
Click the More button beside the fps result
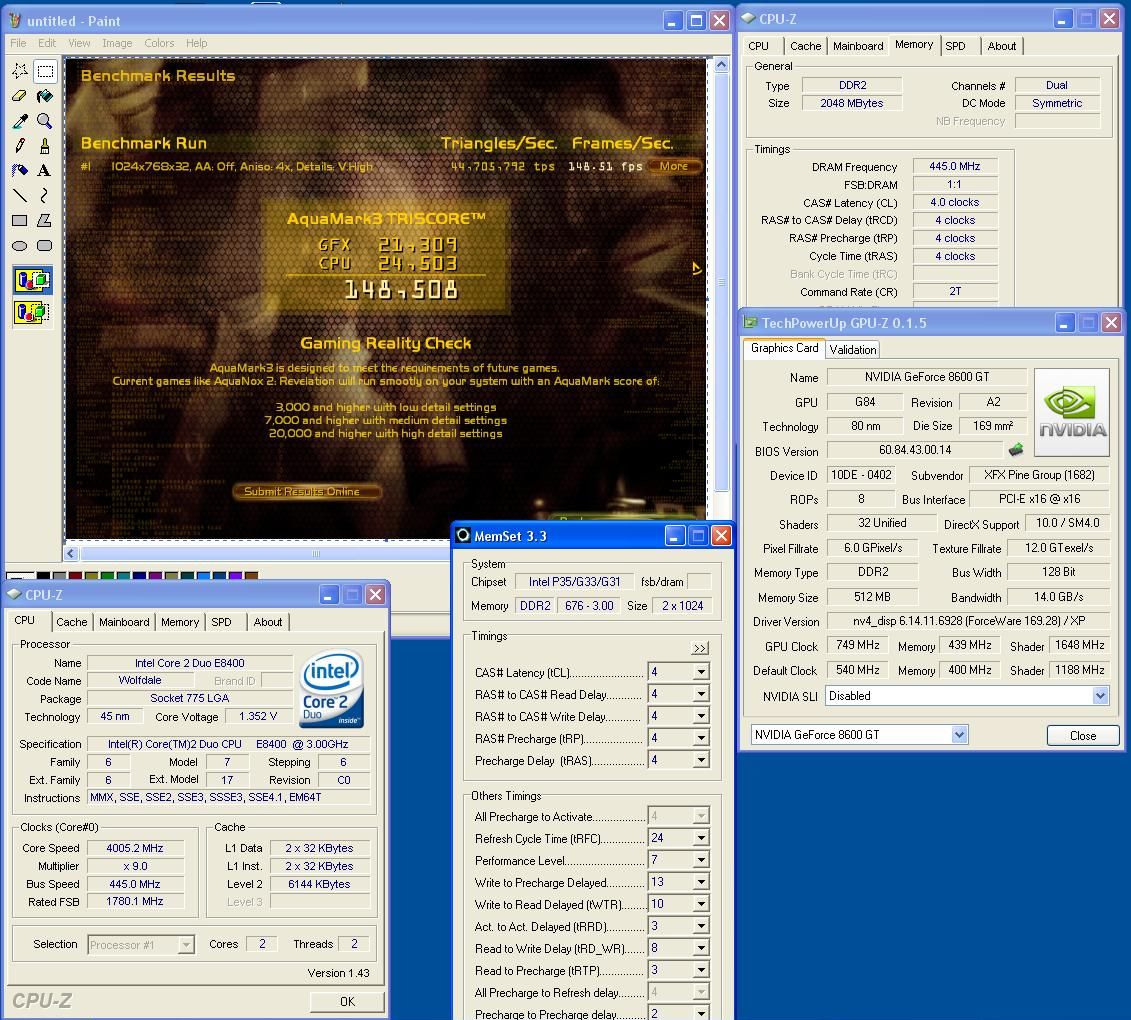[674, 166]
